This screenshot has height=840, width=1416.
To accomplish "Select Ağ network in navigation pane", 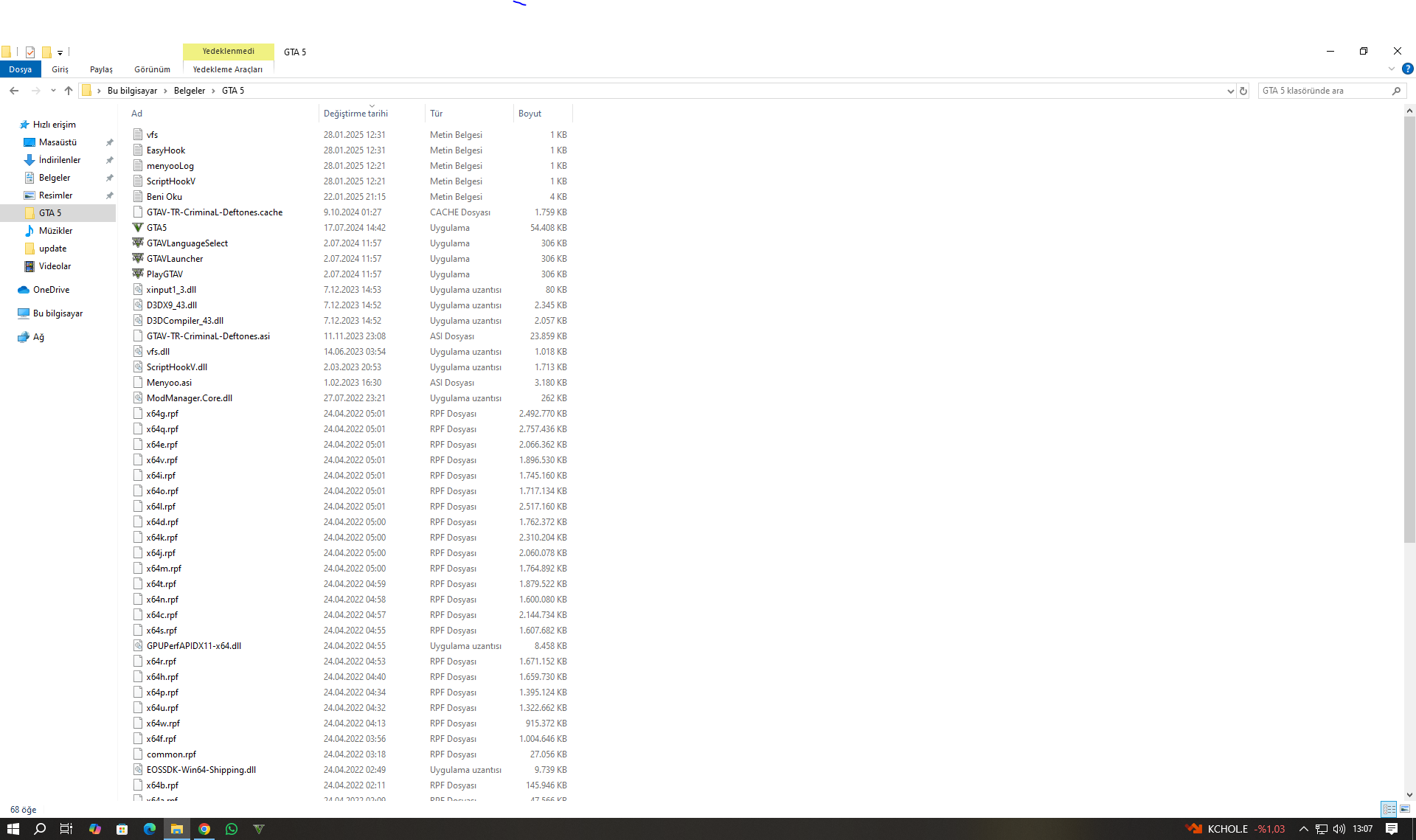I will pos(38,337).
